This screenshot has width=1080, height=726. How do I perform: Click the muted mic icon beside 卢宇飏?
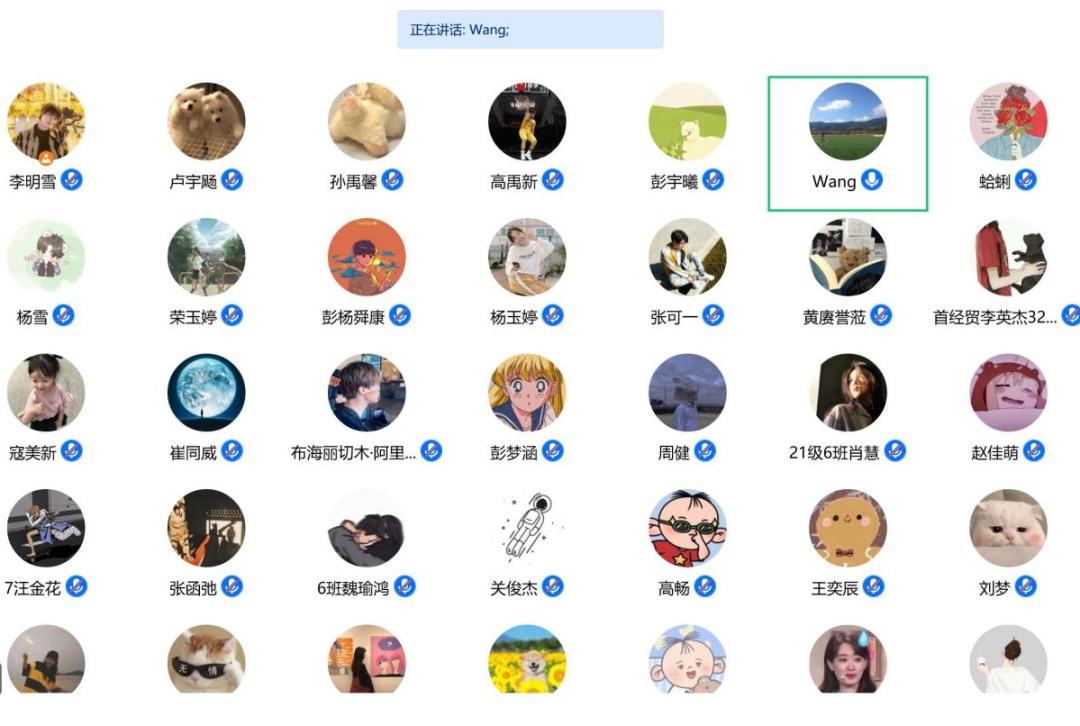click(x=232, y=180)
